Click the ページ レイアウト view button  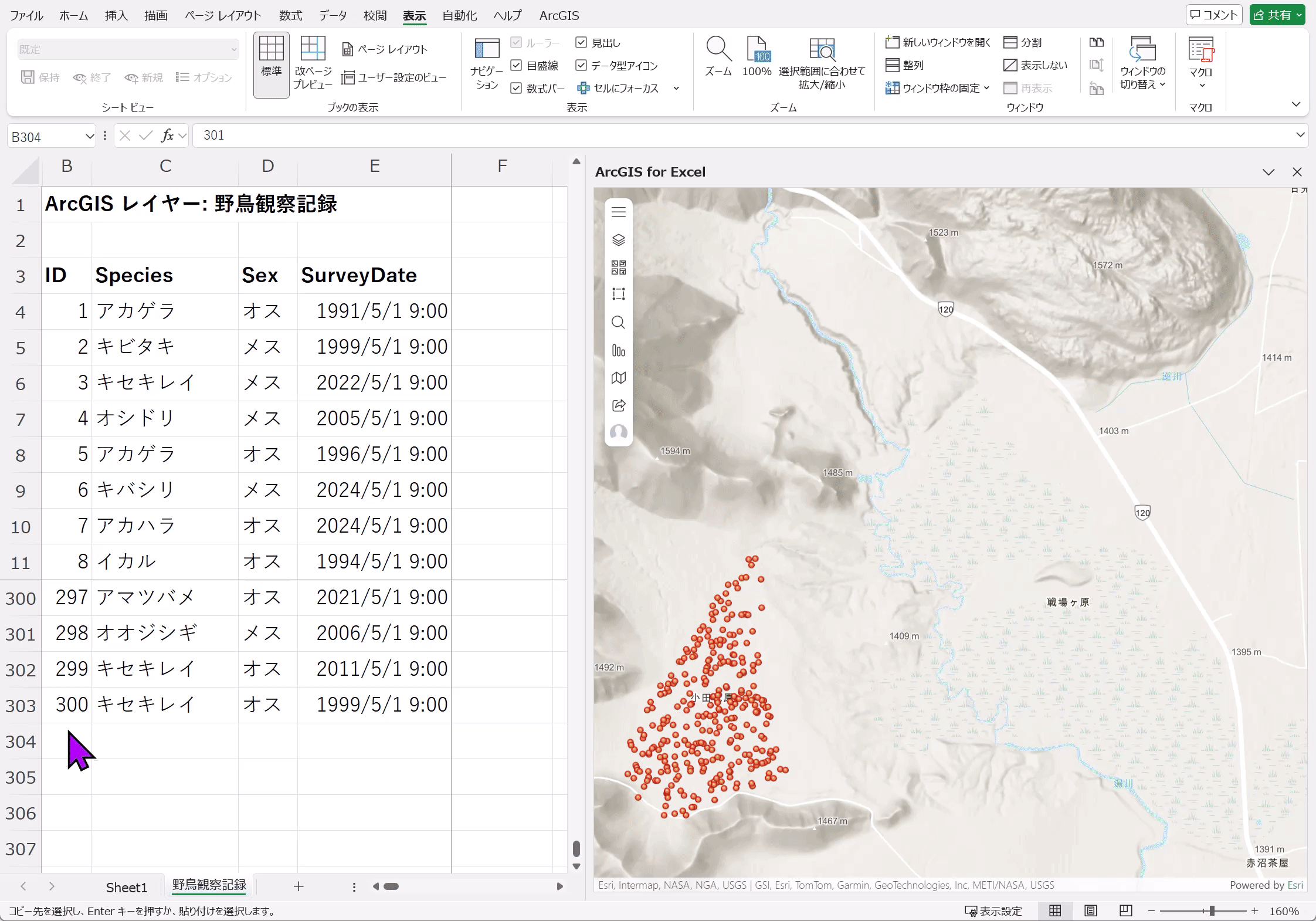click(x=385, y=49)
